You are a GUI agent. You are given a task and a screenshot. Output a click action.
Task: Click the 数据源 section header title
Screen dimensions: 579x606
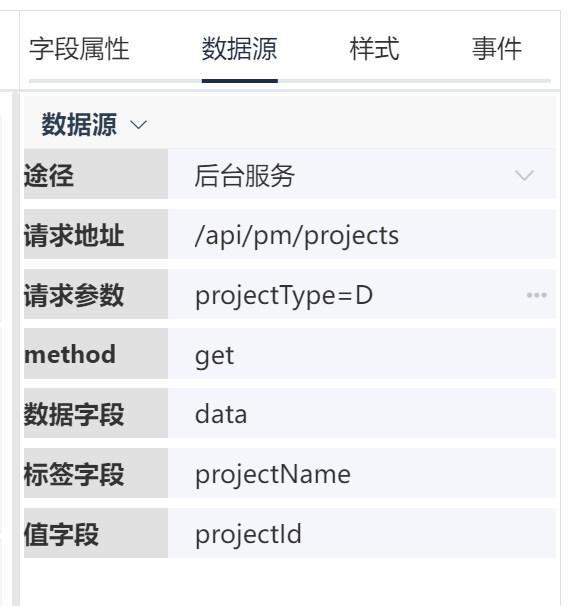79,124
